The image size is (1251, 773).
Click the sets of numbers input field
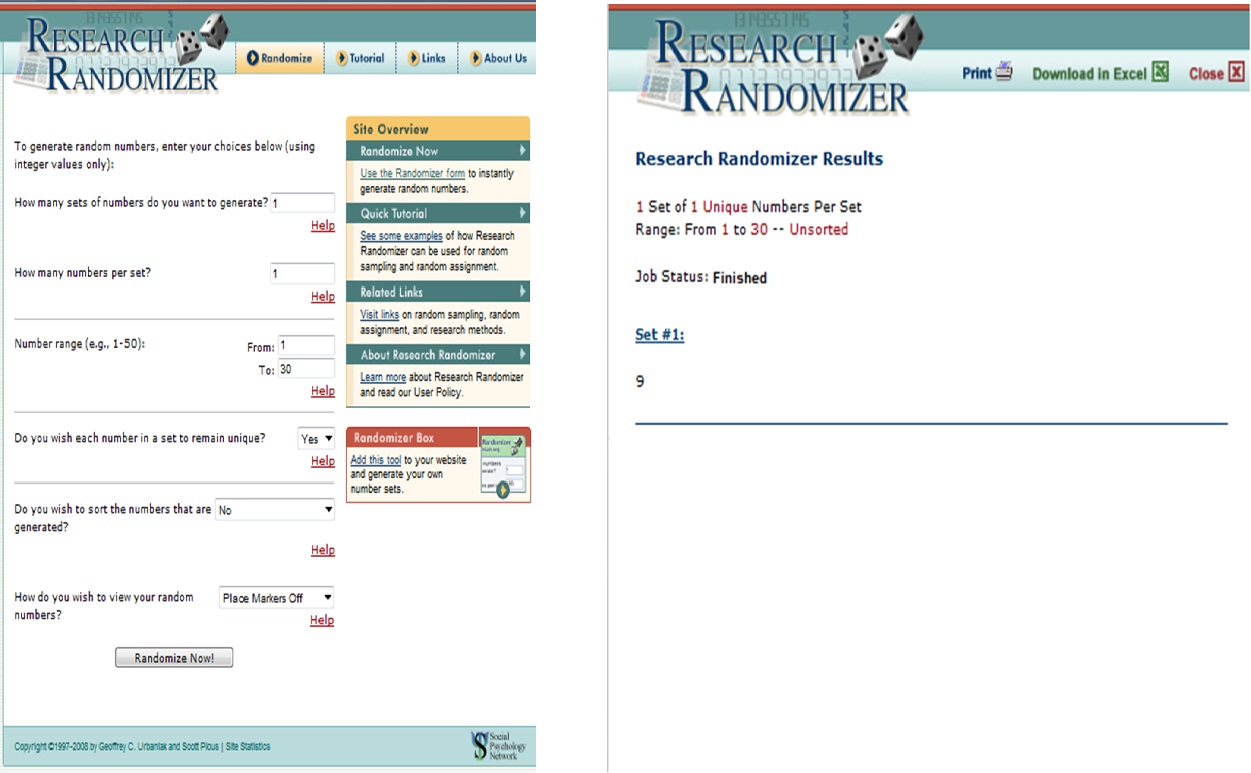(x=303, y=203)
